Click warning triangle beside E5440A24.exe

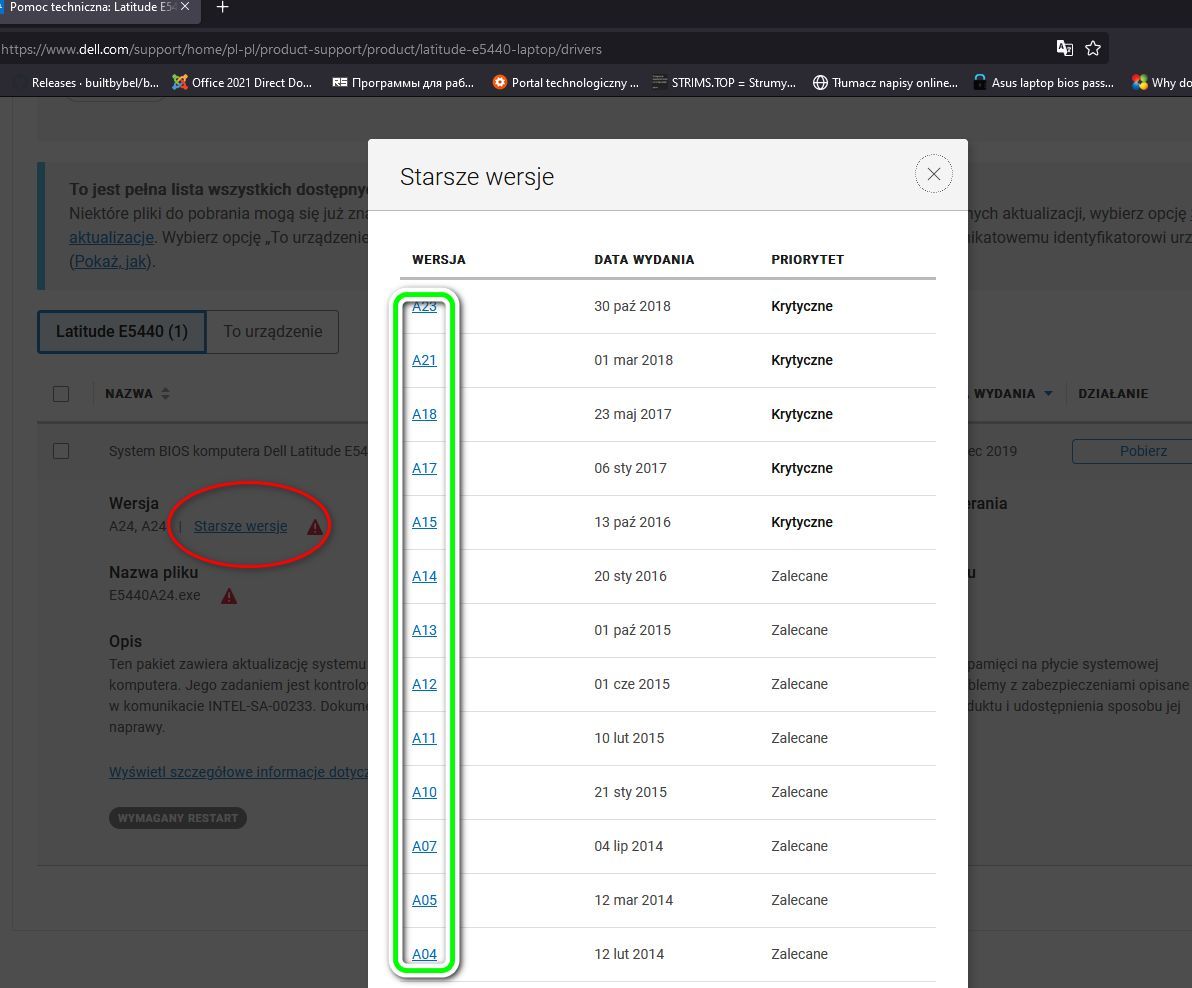point(229,596)
